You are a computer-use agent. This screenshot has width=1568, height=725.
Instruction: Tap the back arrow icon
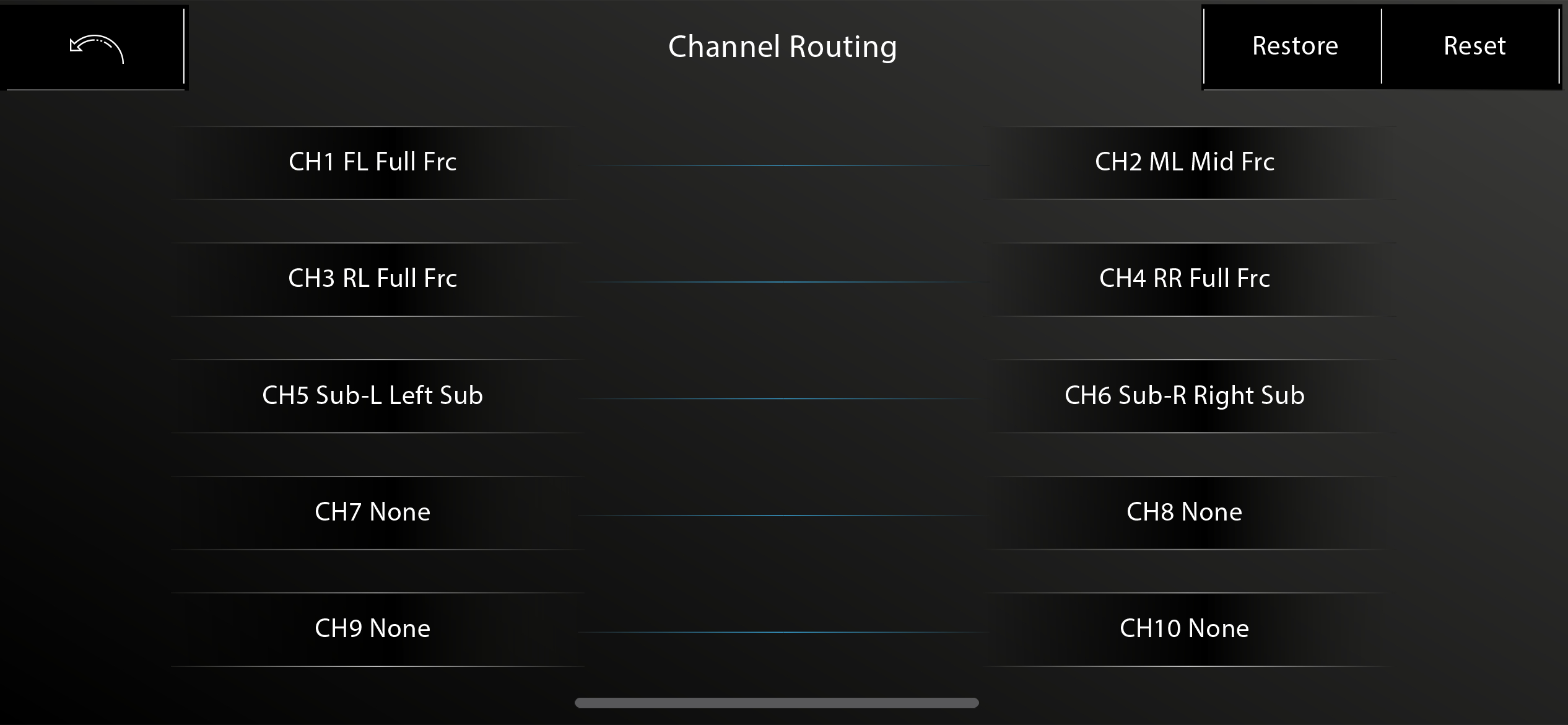pos(96,48)
